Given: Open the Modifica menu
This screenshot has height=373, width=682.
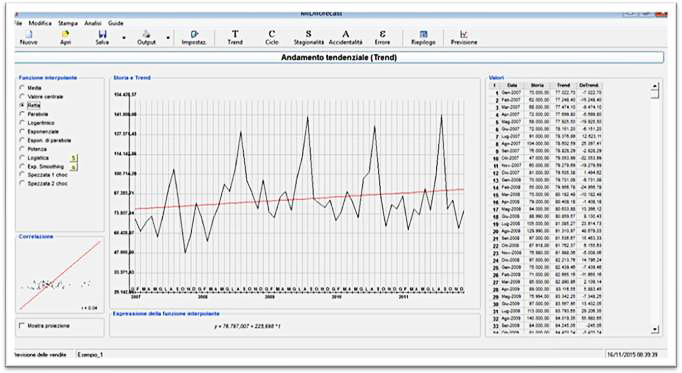Looking at the screenshot, I should 40,23.
